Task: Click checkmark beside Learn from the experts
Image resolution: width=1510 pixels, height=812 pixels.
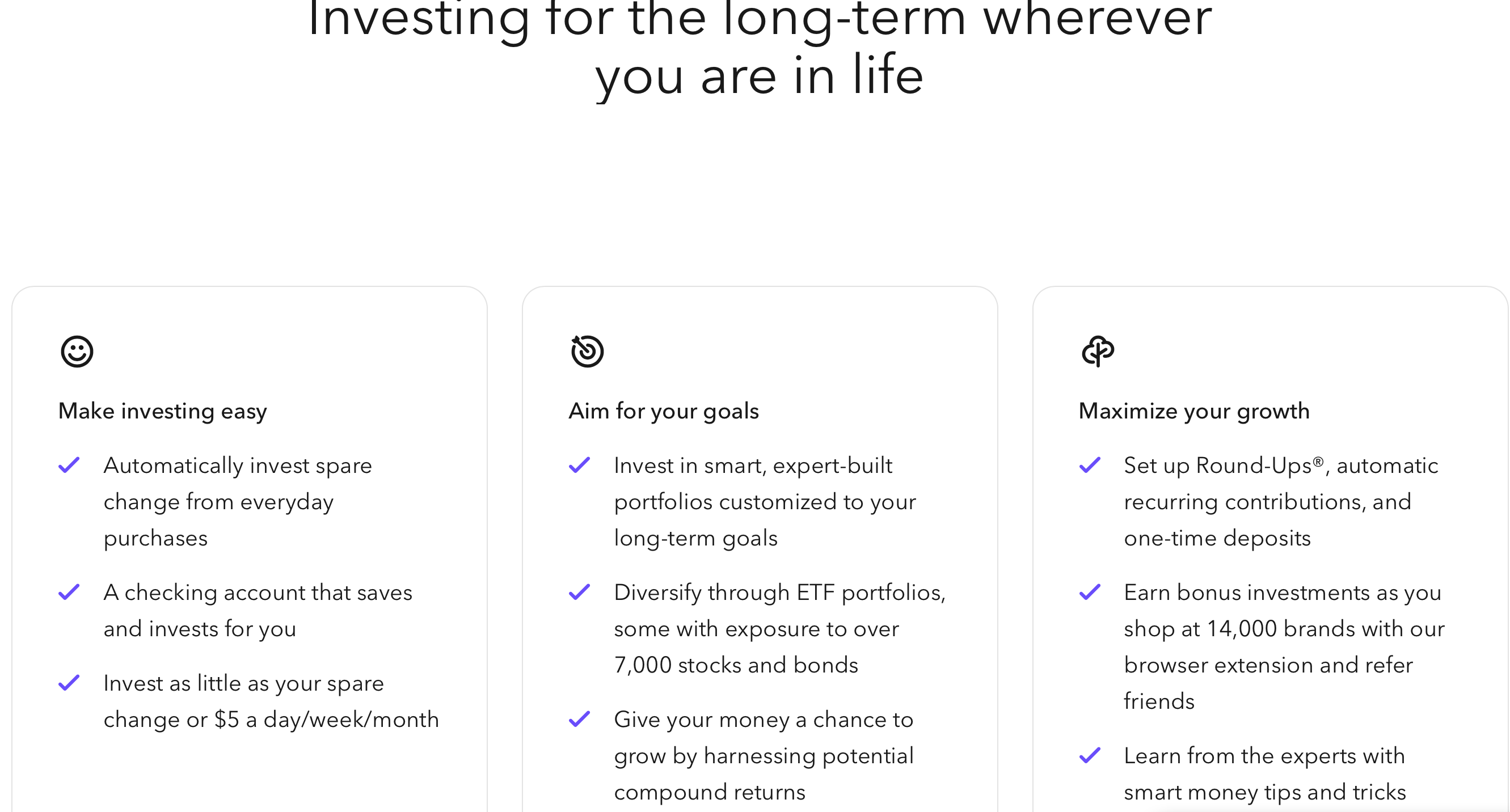Action: 1090,756
